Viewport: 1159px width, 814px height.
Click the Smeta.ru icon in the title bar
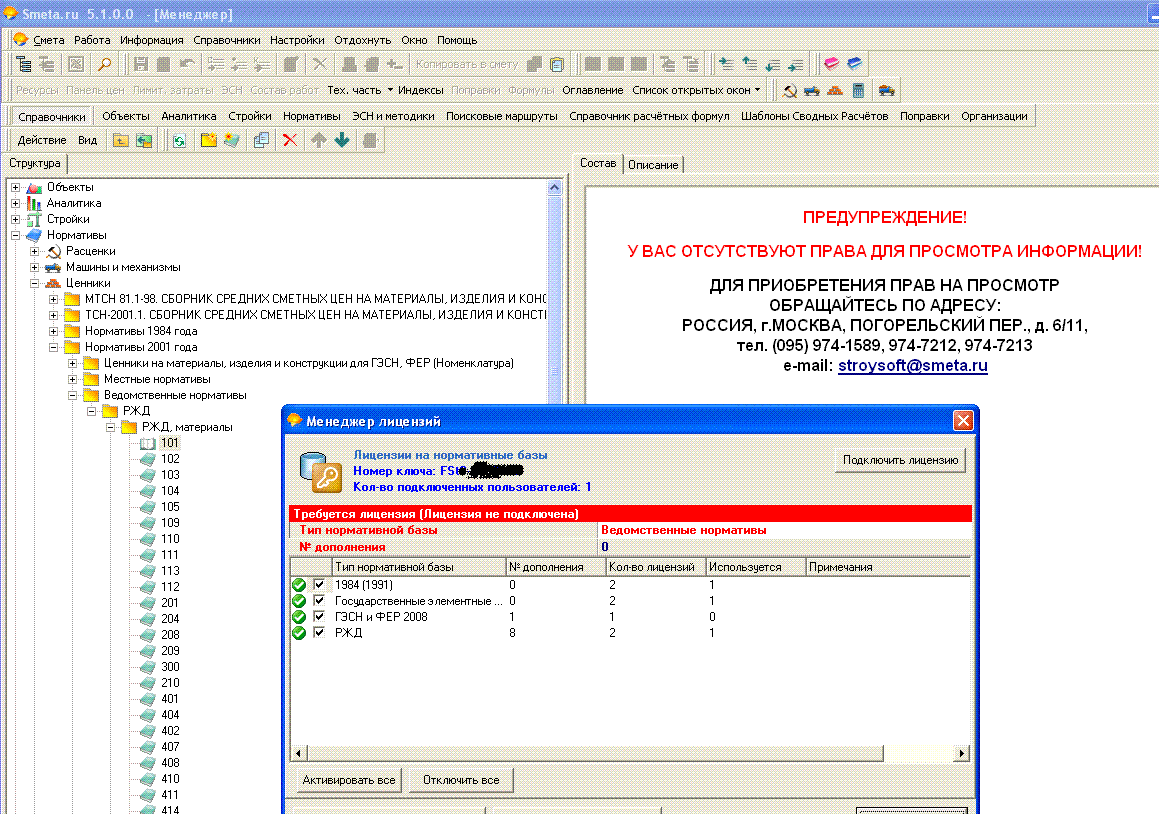[10, 13]
